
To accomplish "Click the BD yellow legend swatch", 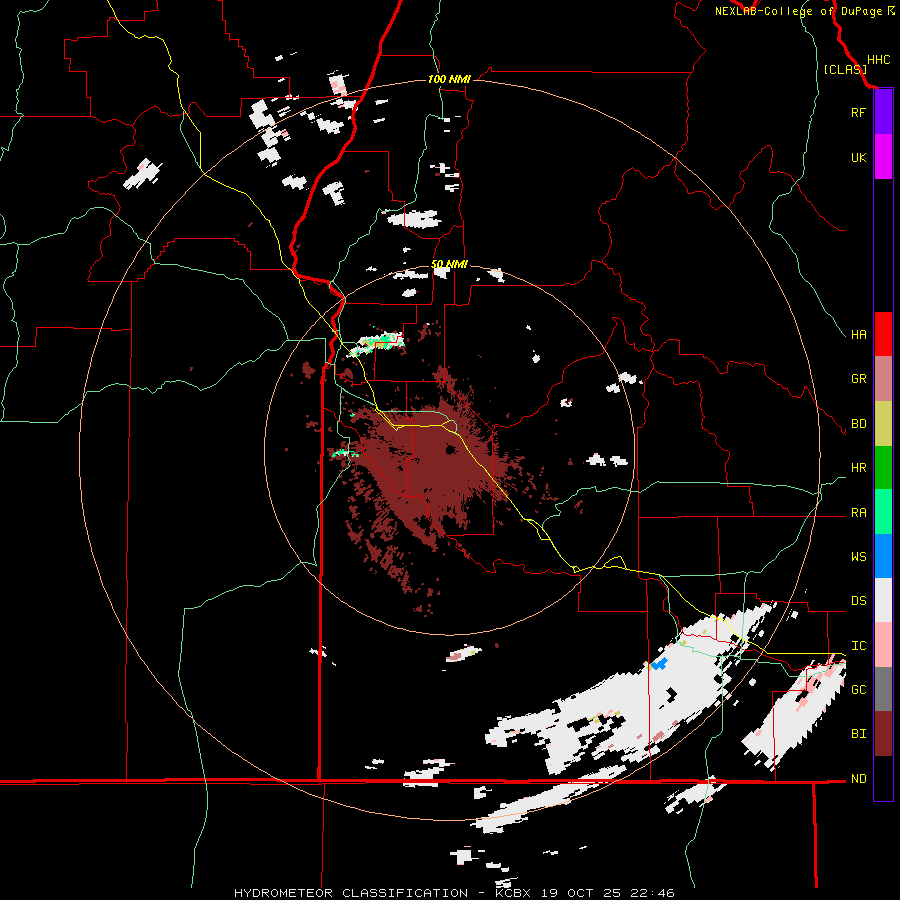I will point(883,423).
